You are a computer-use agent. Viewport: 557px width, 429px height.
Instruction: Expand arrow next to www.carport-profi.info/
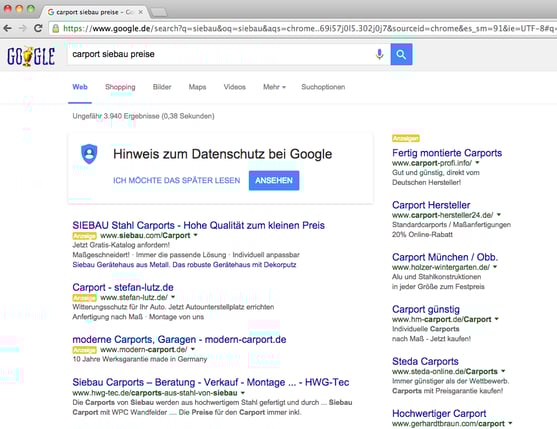477,163
